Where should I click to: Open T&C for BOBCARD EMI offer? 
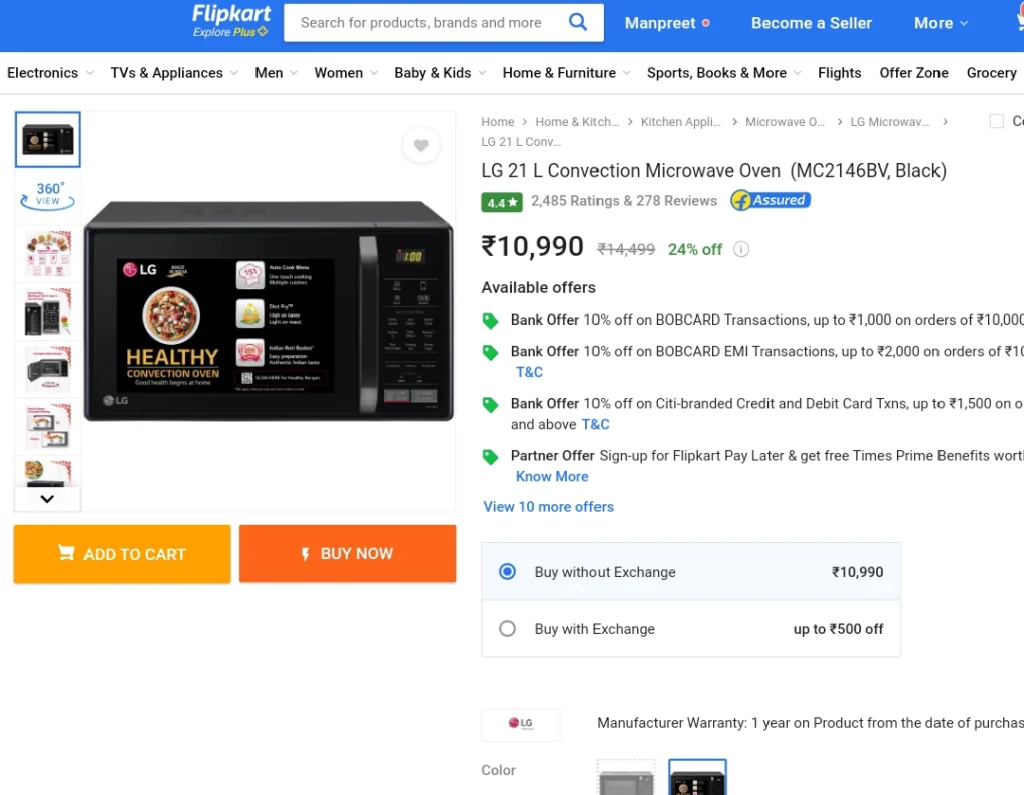[x=529, y=372]
